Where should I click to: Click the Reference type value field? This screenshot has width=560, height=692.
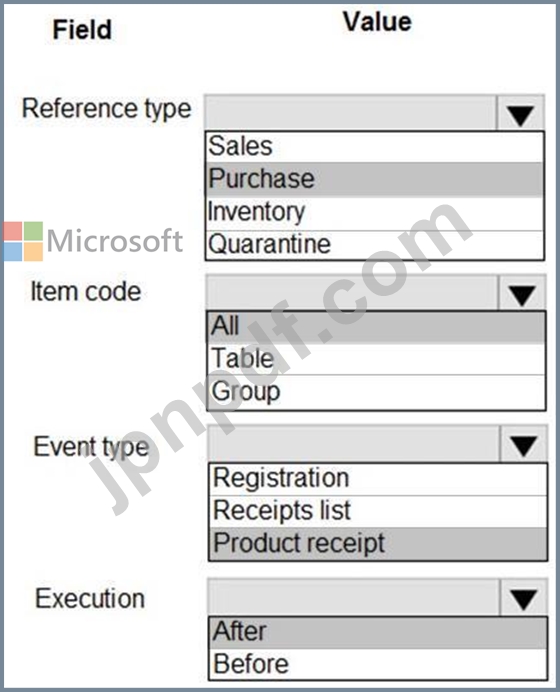click(350, 113)
